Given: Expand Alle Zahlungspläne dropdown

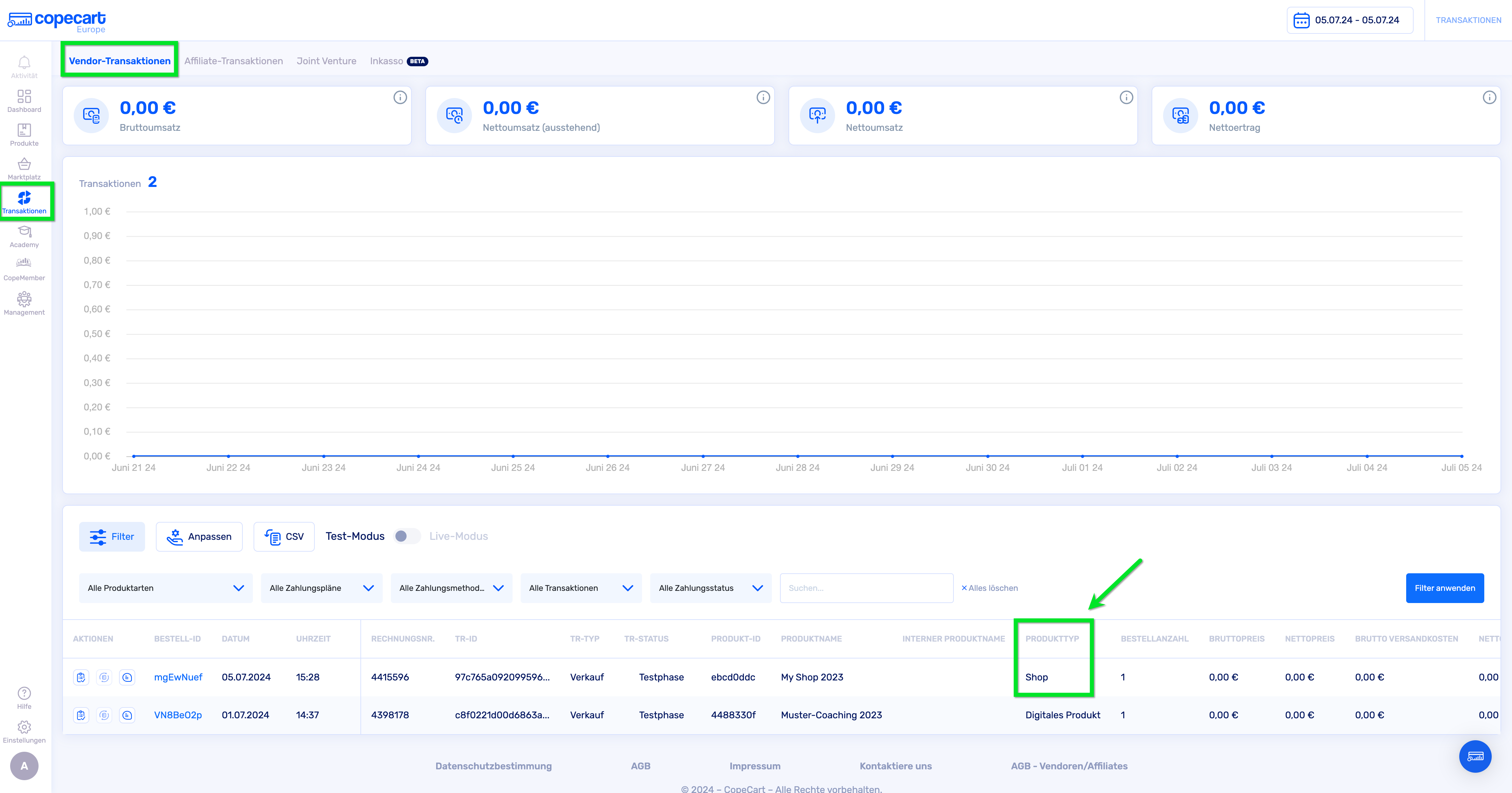Looking at the screenshot, I should click(x=321, y=587).
